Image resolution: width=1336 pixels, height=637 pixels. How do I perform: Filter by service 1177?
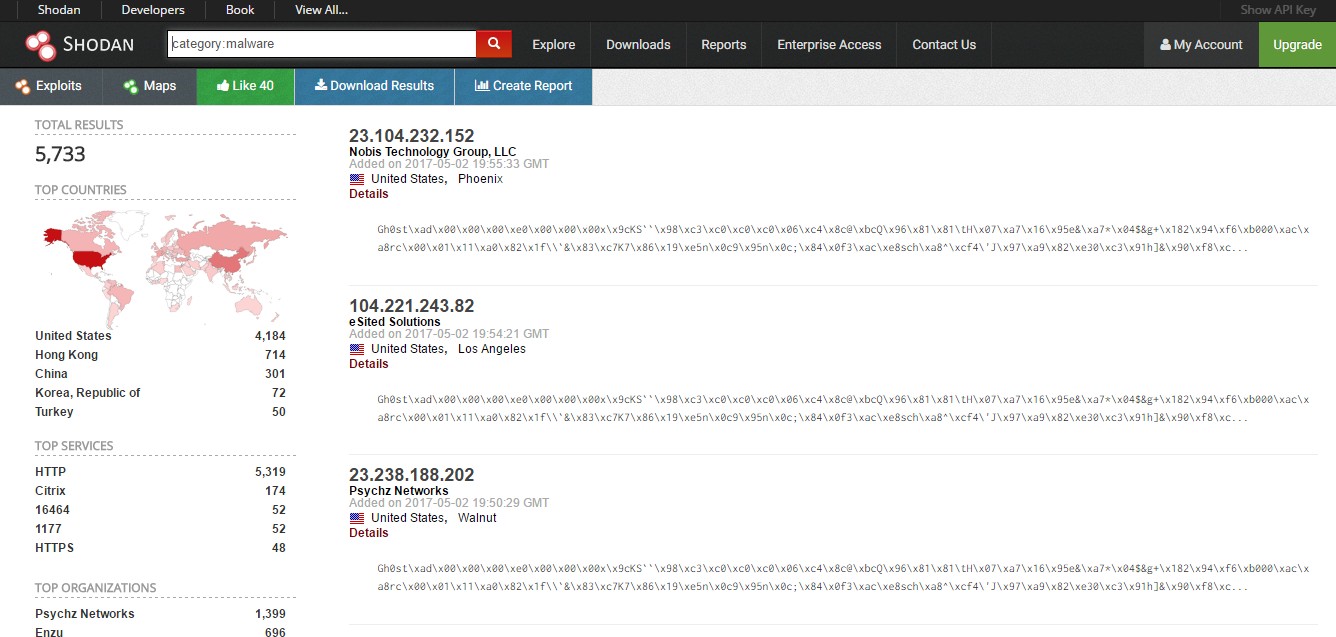[x=48, y=529]
